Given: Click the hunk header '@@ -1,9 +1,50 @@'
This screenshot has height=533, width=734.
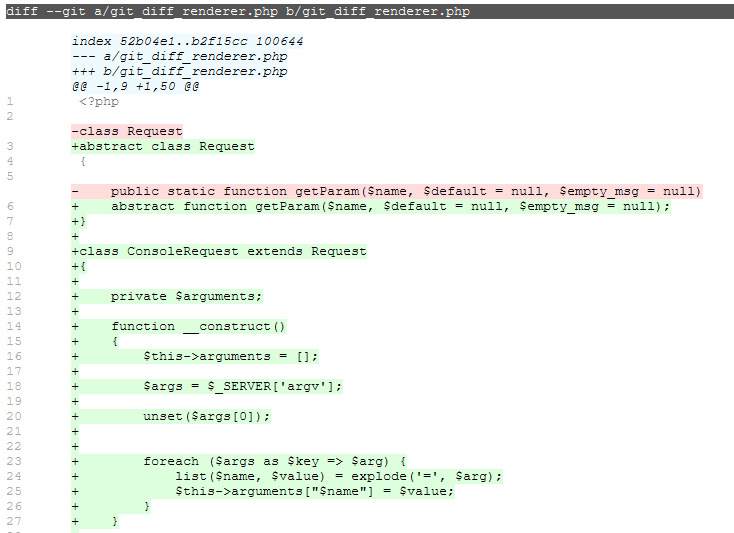Looking at the screenshot, I should 136,87.
